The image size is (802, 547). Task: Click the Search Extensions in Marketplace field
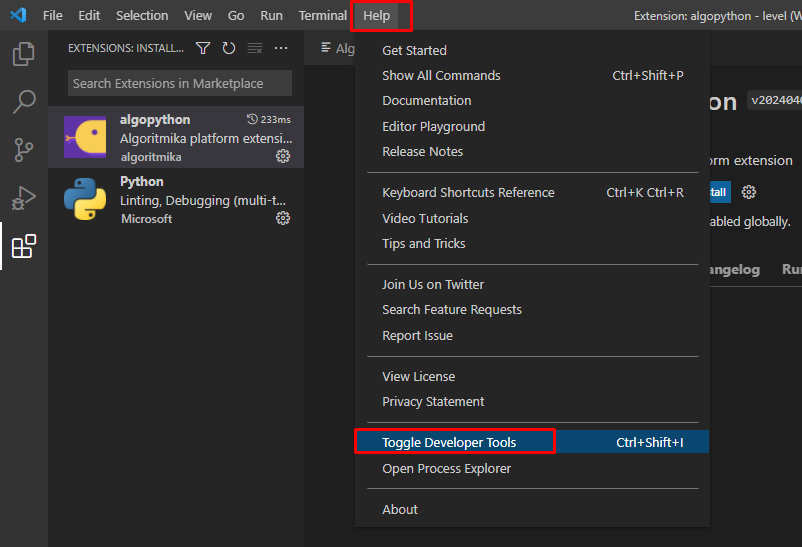pyautogui.click(x=179, y=83)
